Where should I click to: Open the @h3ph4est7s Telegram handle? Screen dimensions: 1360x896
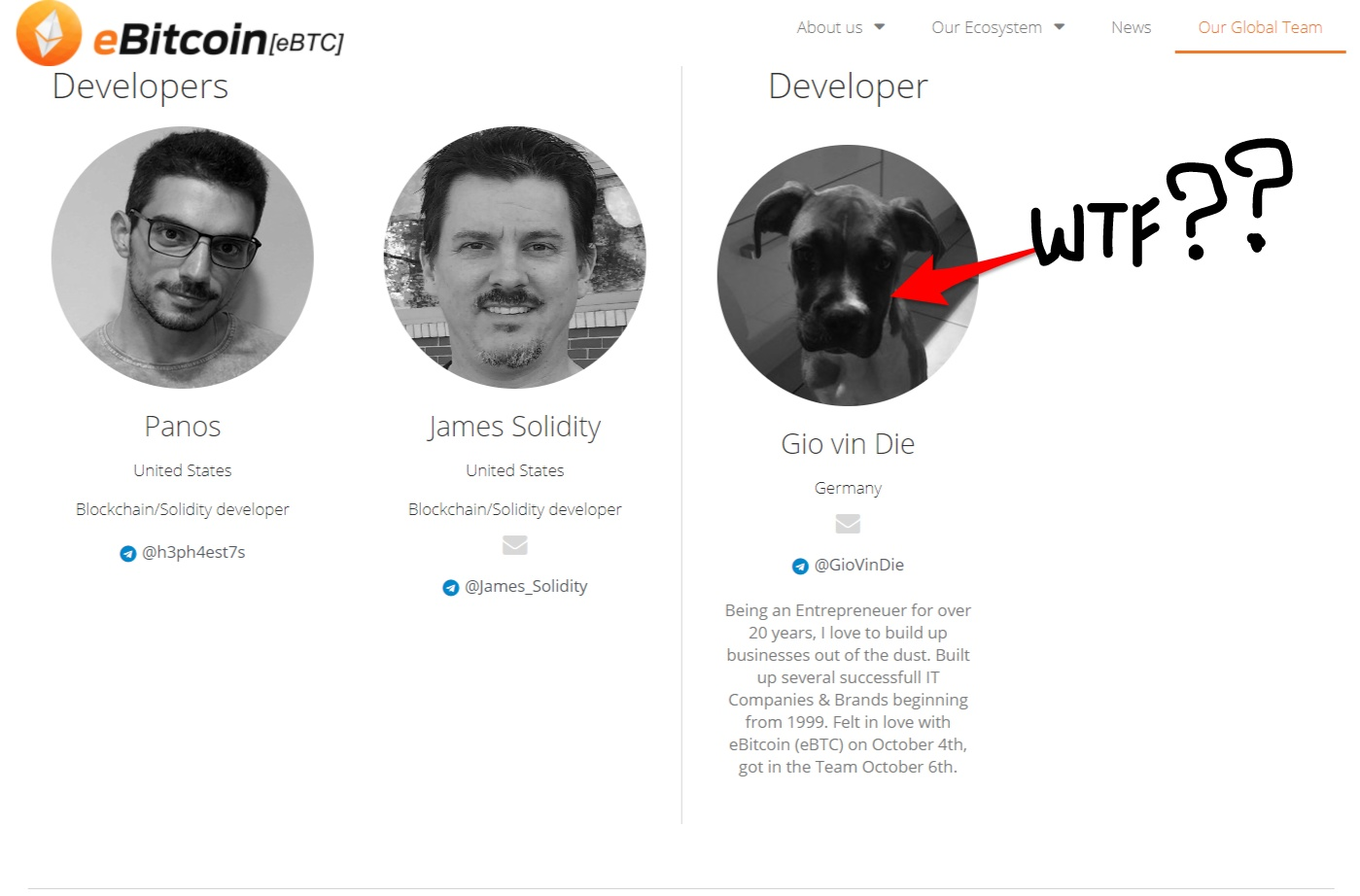point(193,552)
